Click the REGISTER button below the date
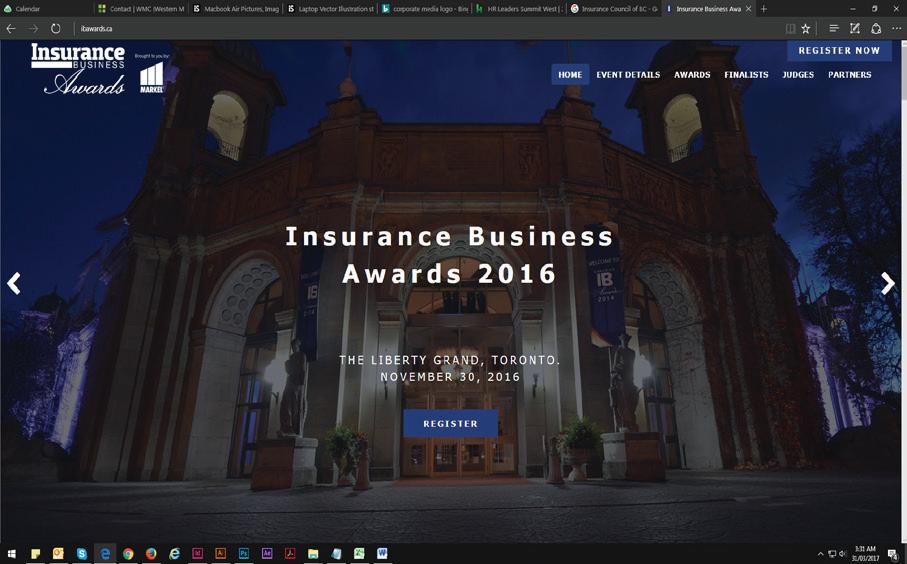 point(451,423)
